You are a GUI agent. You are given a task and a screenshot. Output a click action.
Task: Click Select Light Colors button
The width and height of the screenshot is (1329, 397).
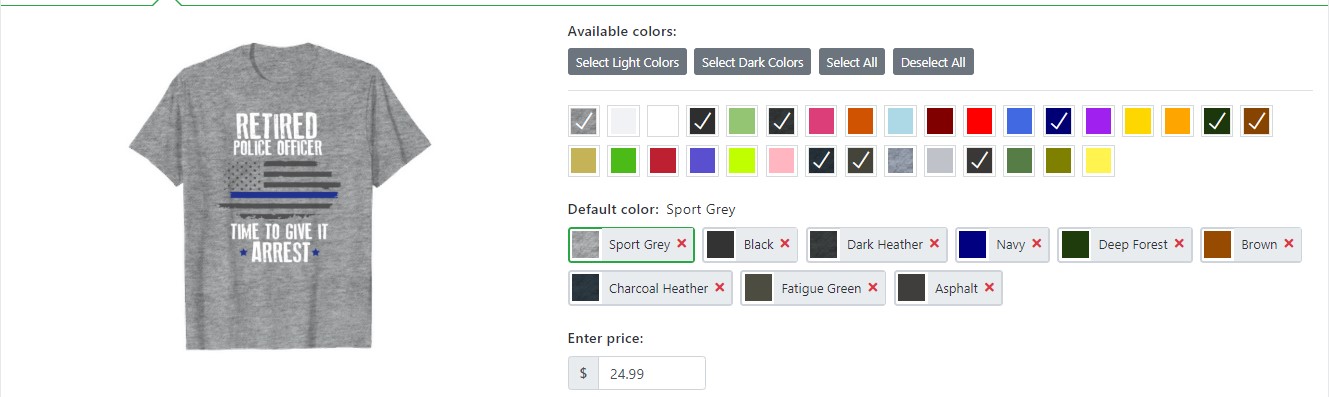pos(627,62)
